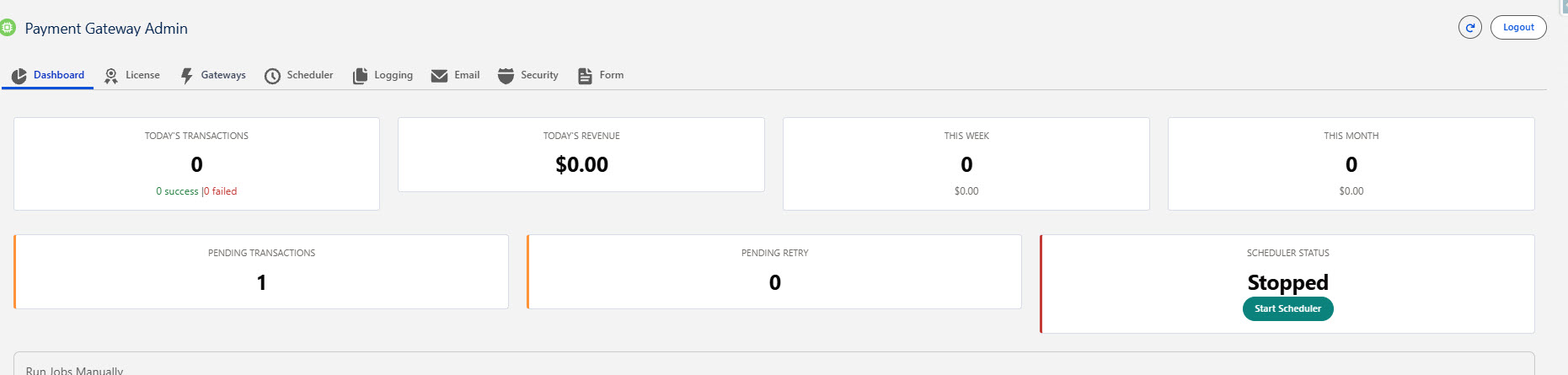The image size is (1568, 375).
Task: Click the Gateways lightning bolt icon
Action: tap(186, 76)
